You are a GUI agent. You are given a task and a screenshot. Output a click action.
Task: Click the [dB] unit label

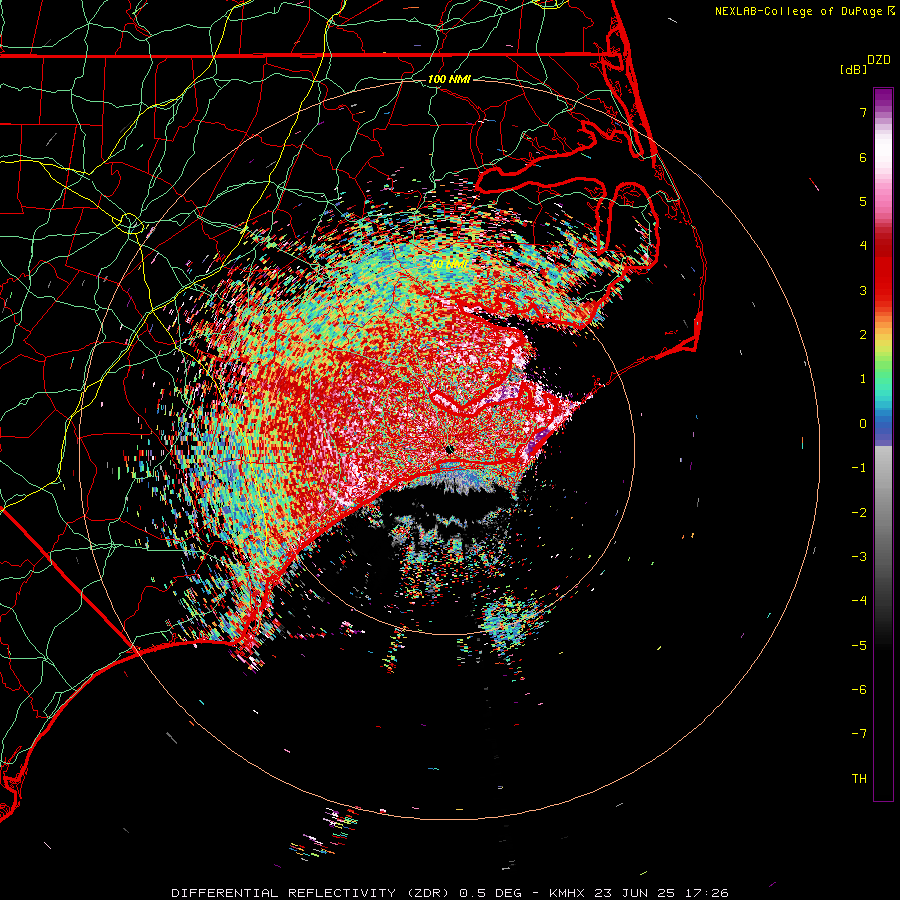click(x=853, y=69)
